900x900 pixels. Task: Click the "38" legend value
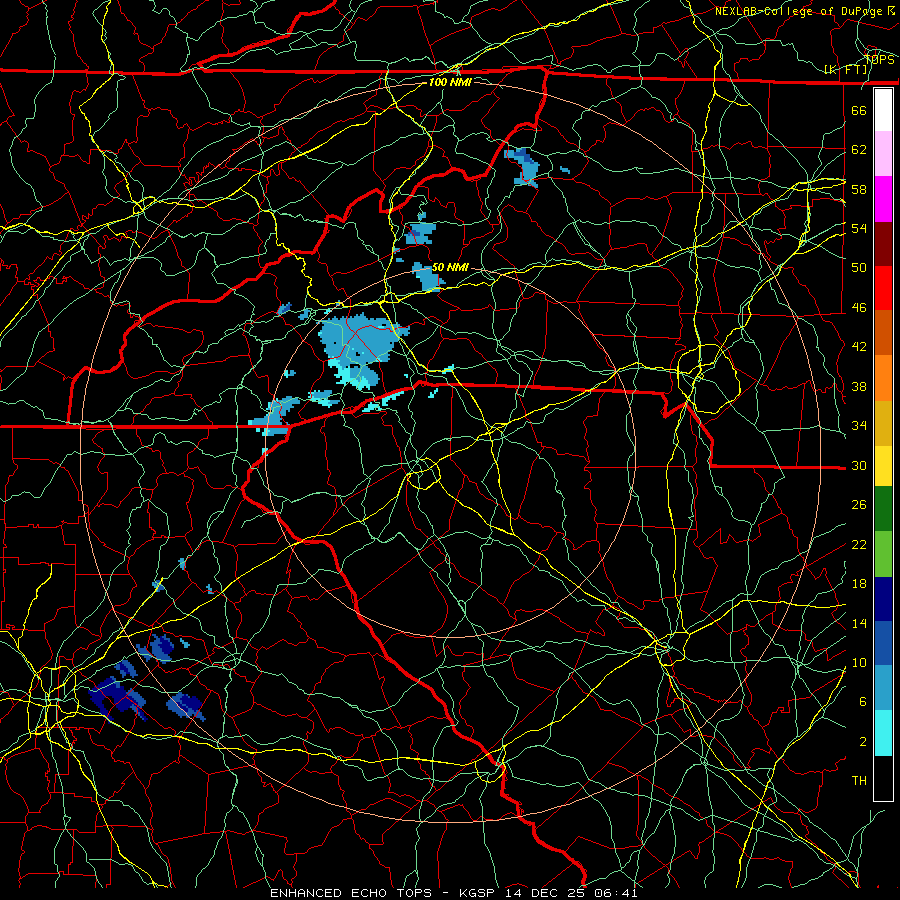pyautogui.click(x=859, y=386)
